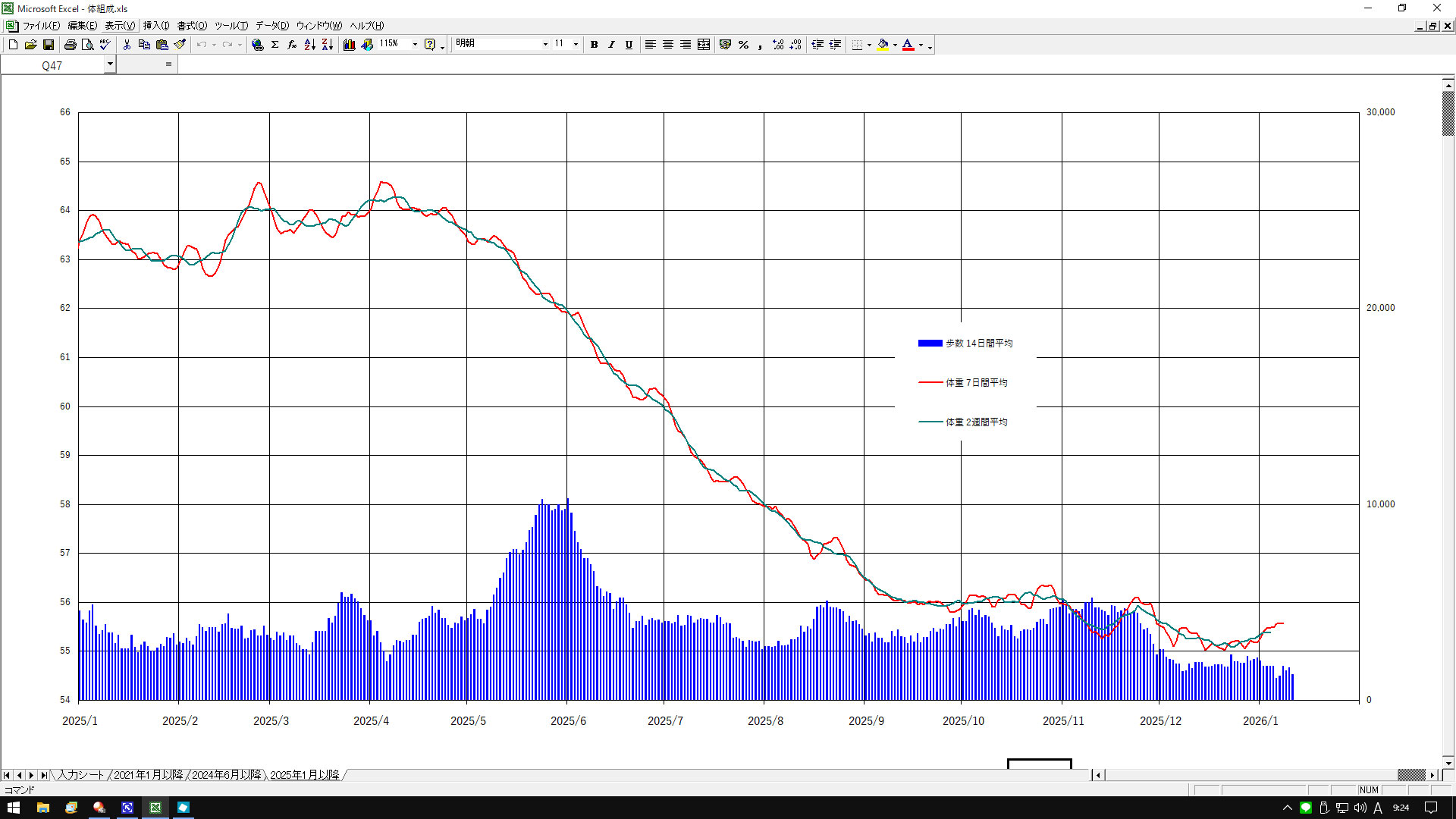The image size is (1456, 819).
Task: Expand the Name Box Q47 dropdown arrow
Action: click(x=110, y=64)
